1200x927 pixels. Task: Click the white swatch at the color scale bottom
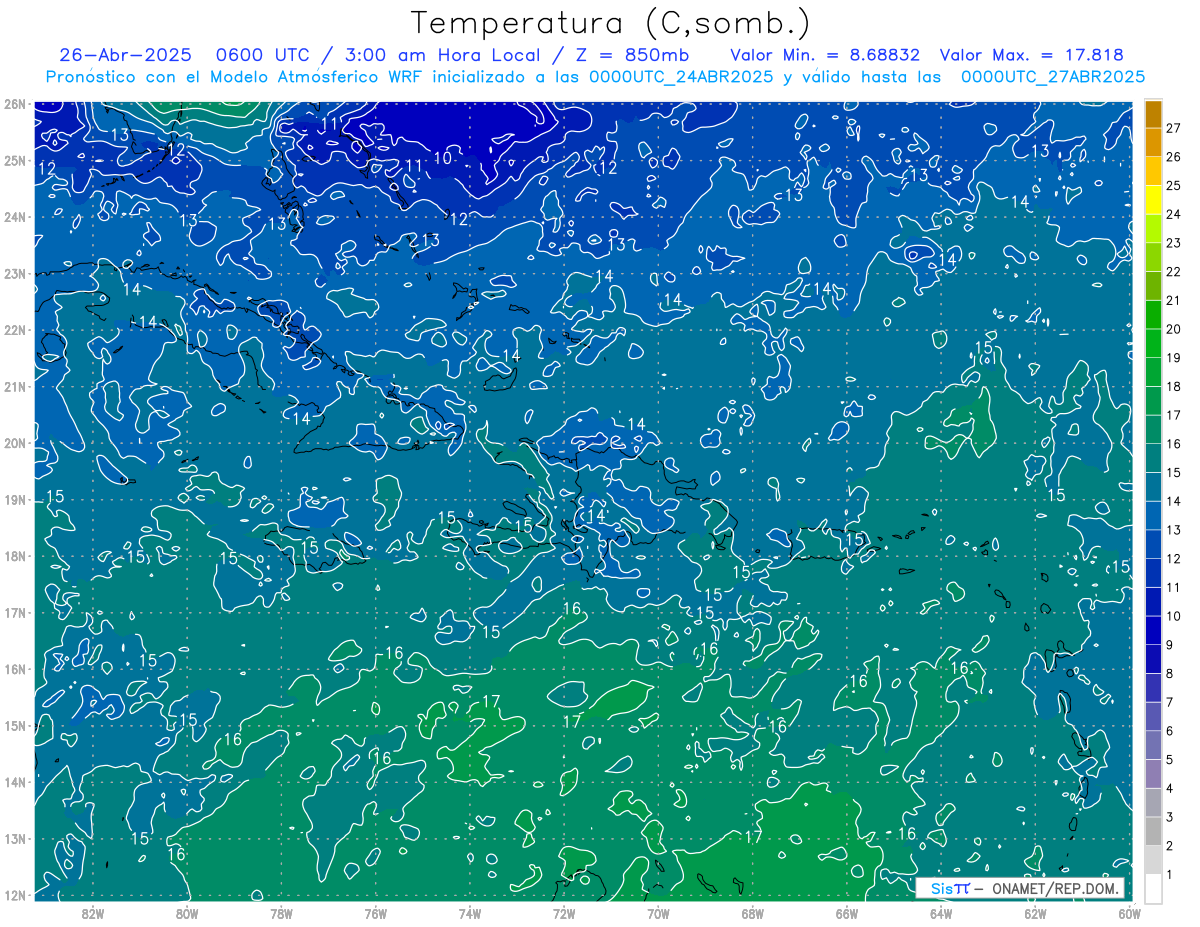[x=1154, y=888]
